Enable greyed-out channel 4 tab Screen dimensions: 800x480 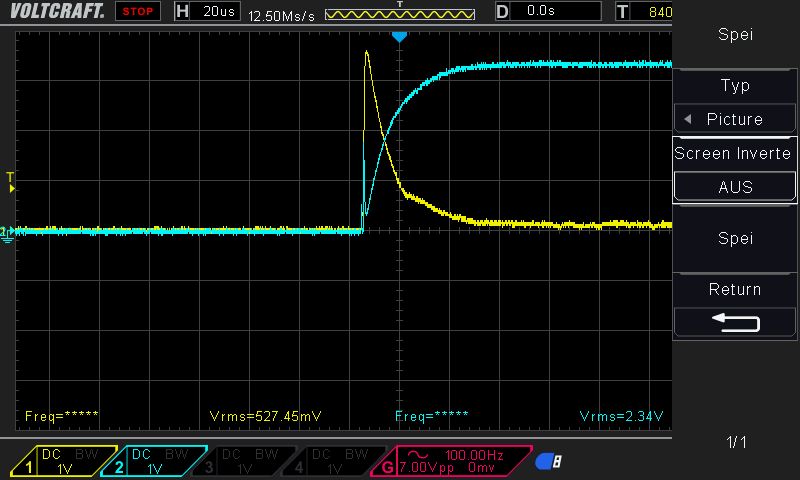coord(334,461)
